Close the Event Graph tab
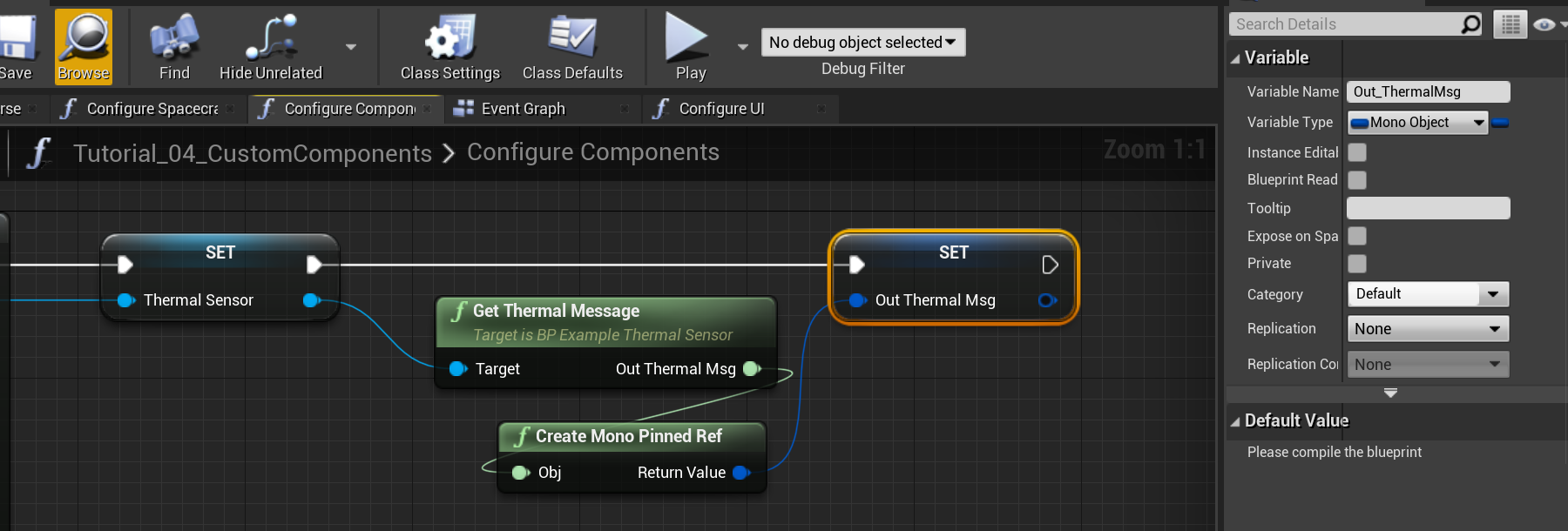This screenshot has width=1568, height=531. [625, 109]
